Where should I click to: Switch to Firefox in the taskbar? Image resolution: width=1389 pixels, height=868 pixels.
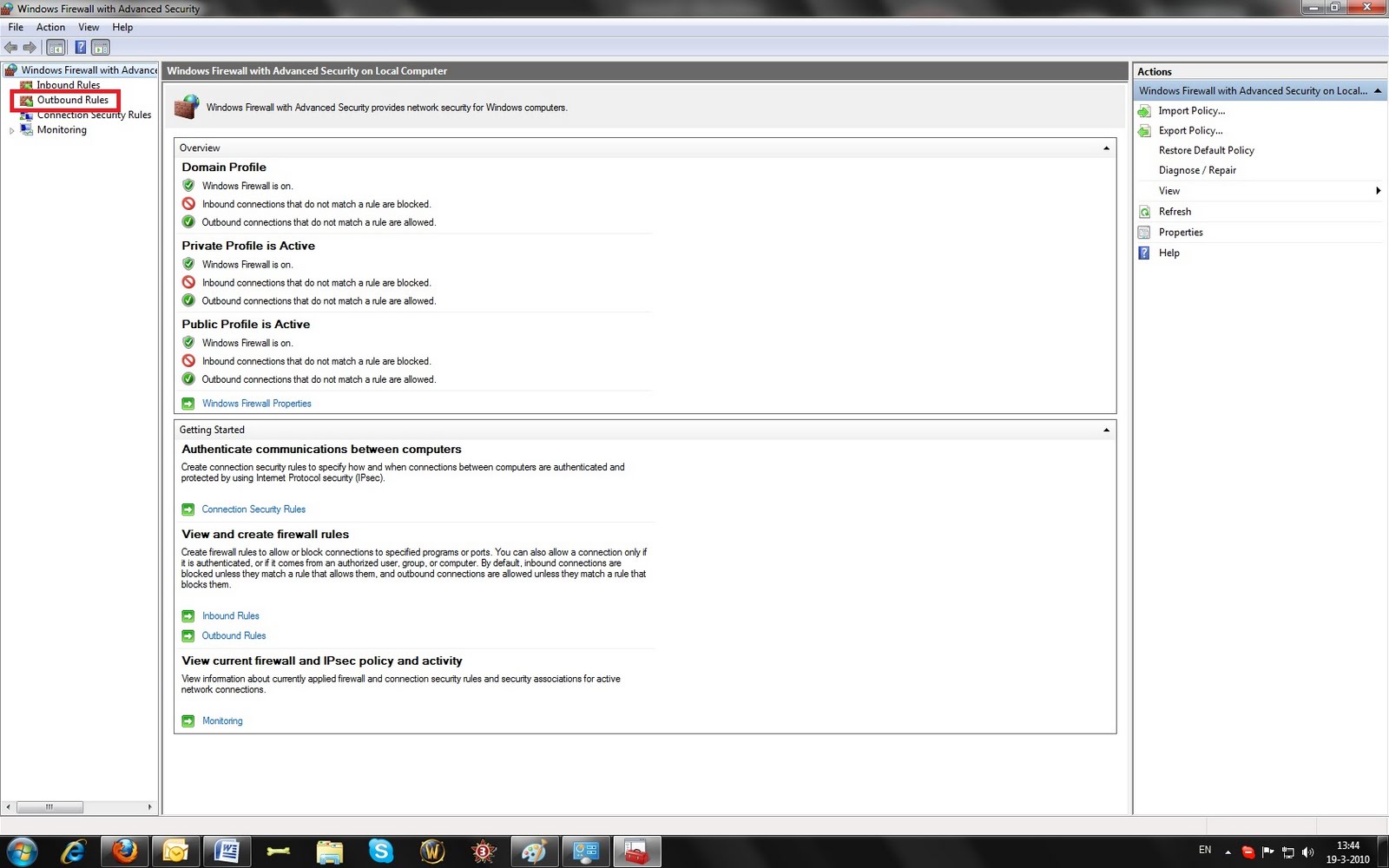[124, 852]
